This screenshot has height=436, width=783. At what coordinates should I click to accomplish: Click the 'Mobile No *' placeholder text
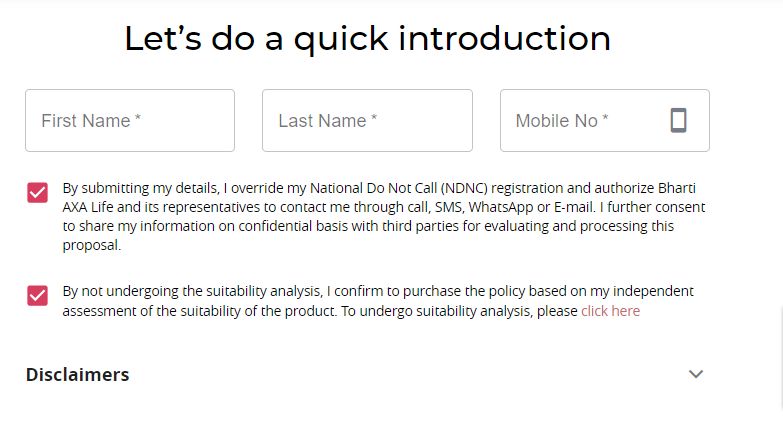pos(562,121)
